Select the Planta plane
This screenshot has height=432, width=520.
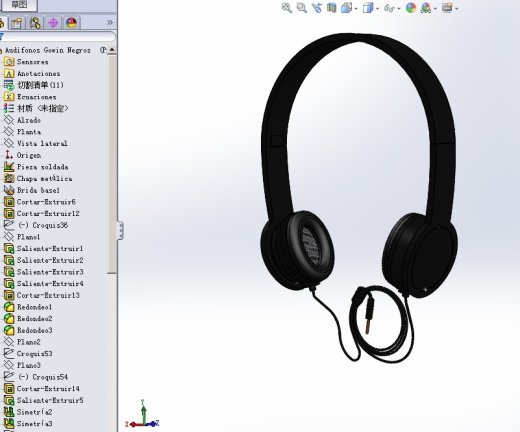pyautogui.click(x=29, y=132)
